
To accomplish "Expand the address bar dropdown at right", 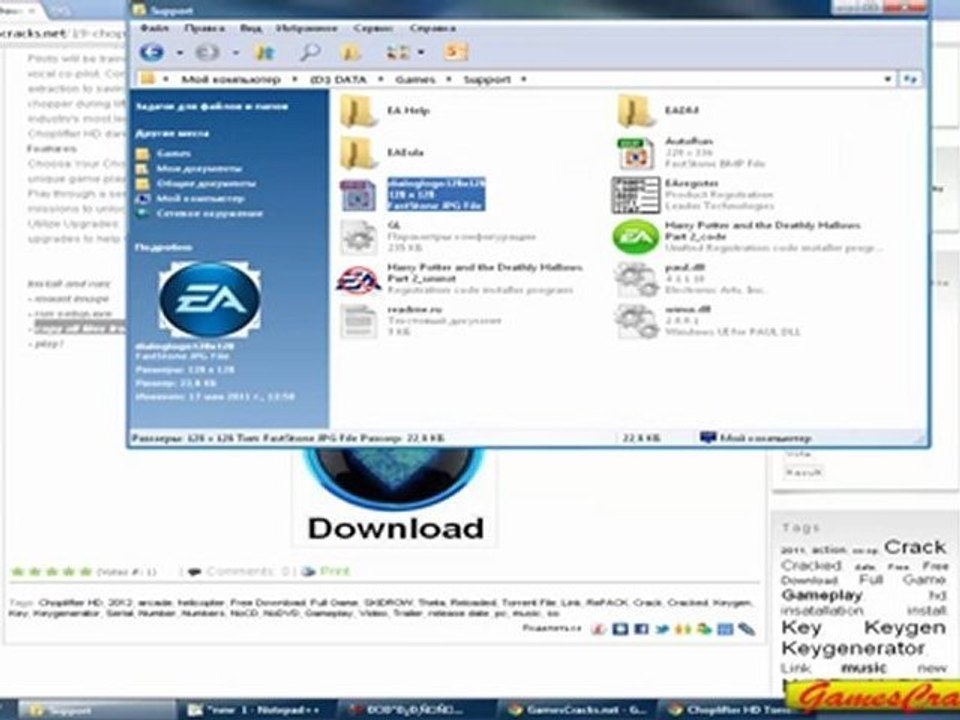I will coord(887,80).
